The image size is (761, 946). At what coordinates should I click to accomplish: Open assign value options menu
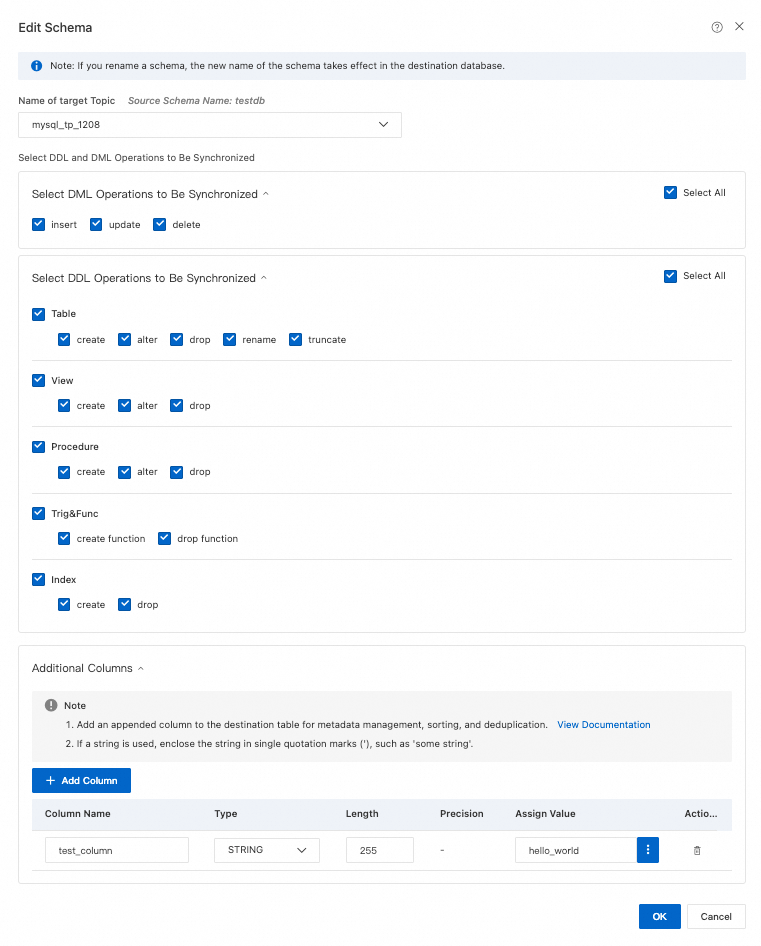[x=648, y=850]
